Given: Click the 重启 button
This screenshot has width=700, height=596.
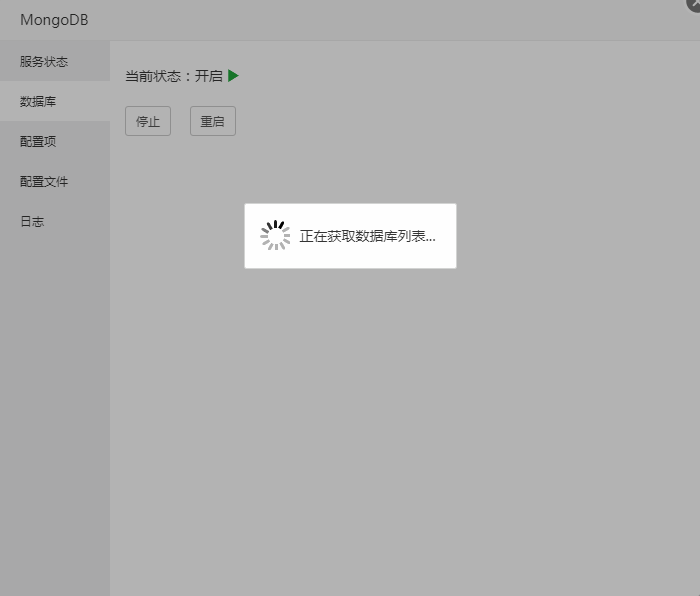Looking at the screenshot, I should point(213,121).
